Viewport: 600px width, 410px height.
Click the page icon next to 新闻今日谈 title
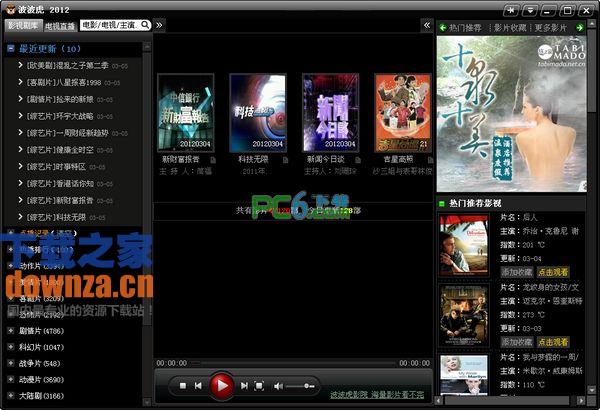pyautogui.click(x=358, y=160)
